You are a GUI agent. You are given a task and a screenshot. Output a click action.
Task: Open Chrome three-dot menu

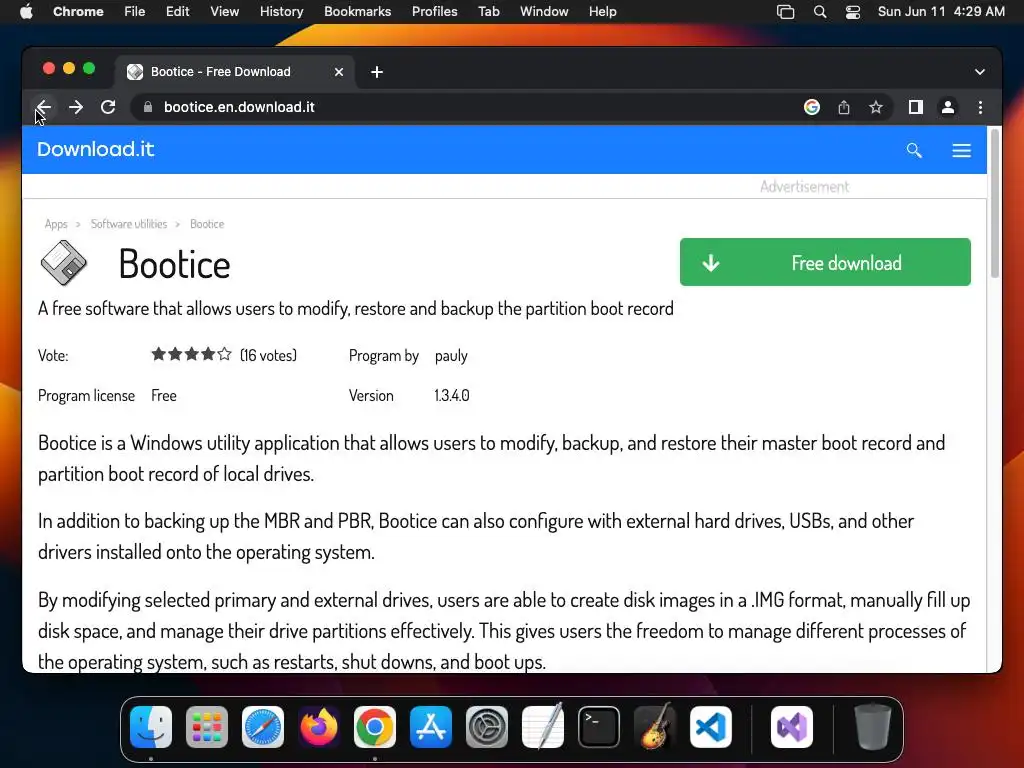[x=980, y=107]
